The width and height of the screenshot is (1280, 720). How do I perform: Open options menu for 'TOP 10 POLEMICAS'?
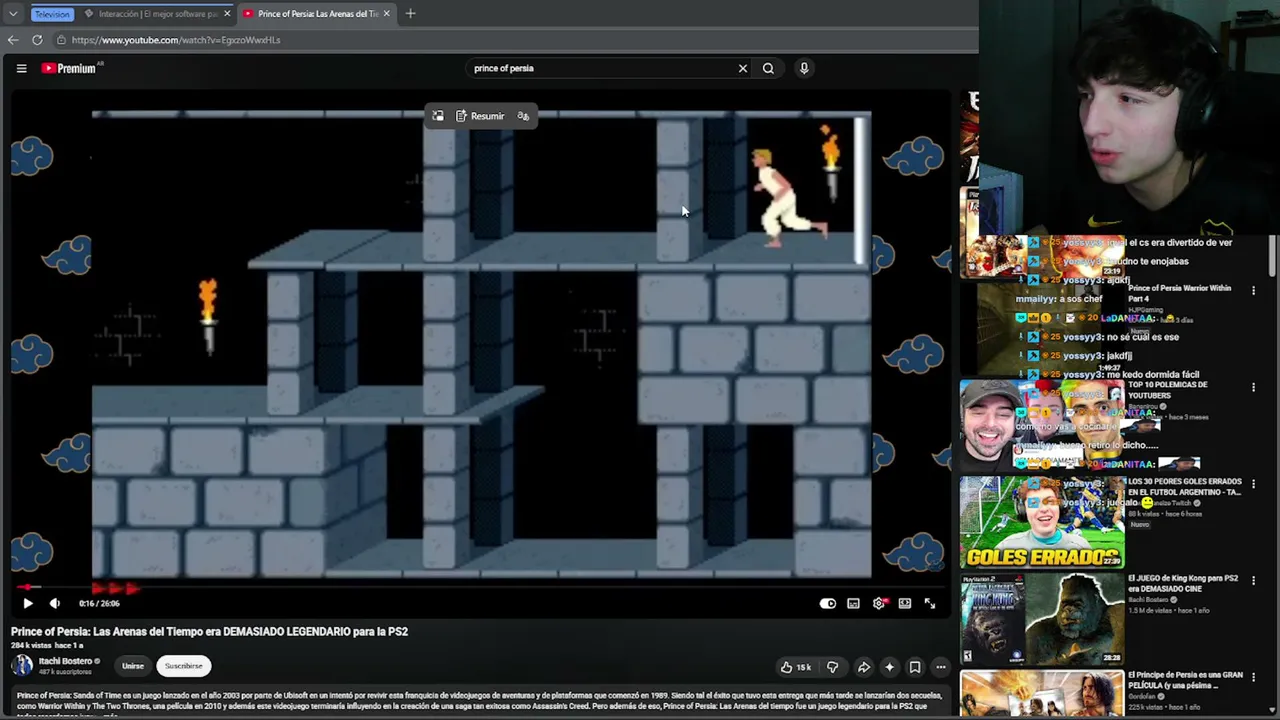(x=1254, y=387)
